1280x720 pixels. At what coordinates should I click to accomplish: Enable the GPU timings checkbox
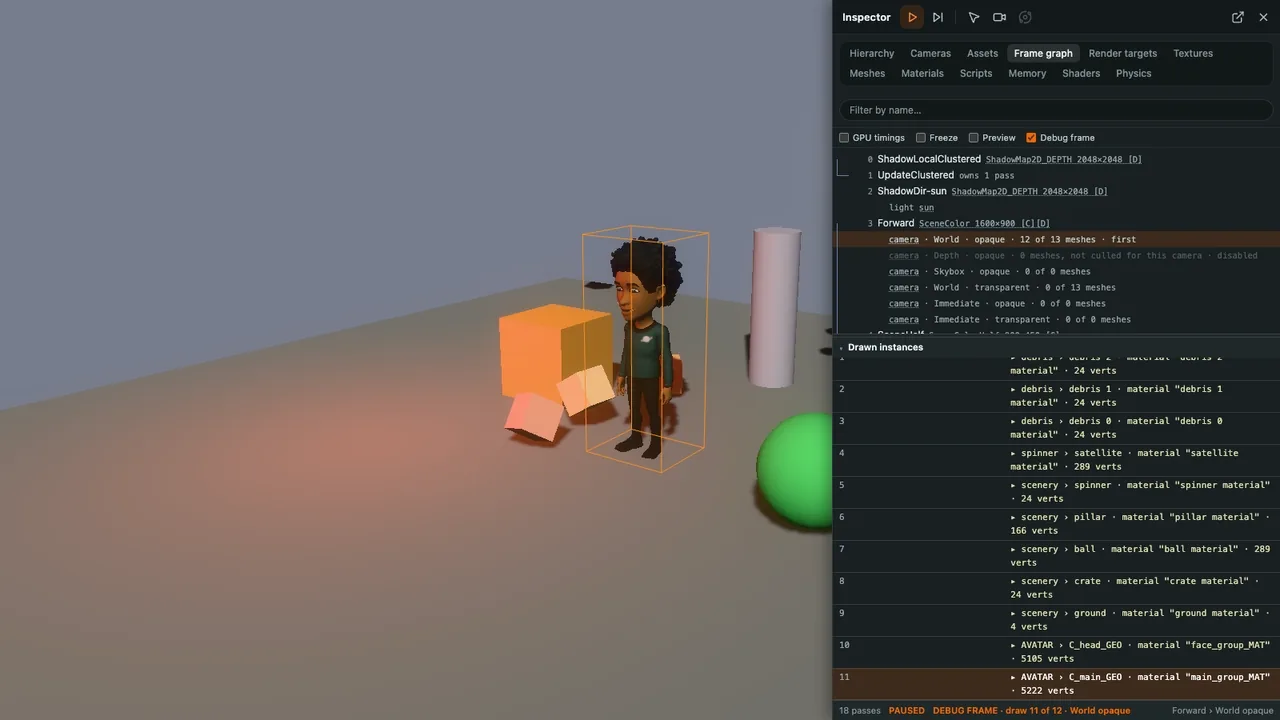tap(844, 138)
